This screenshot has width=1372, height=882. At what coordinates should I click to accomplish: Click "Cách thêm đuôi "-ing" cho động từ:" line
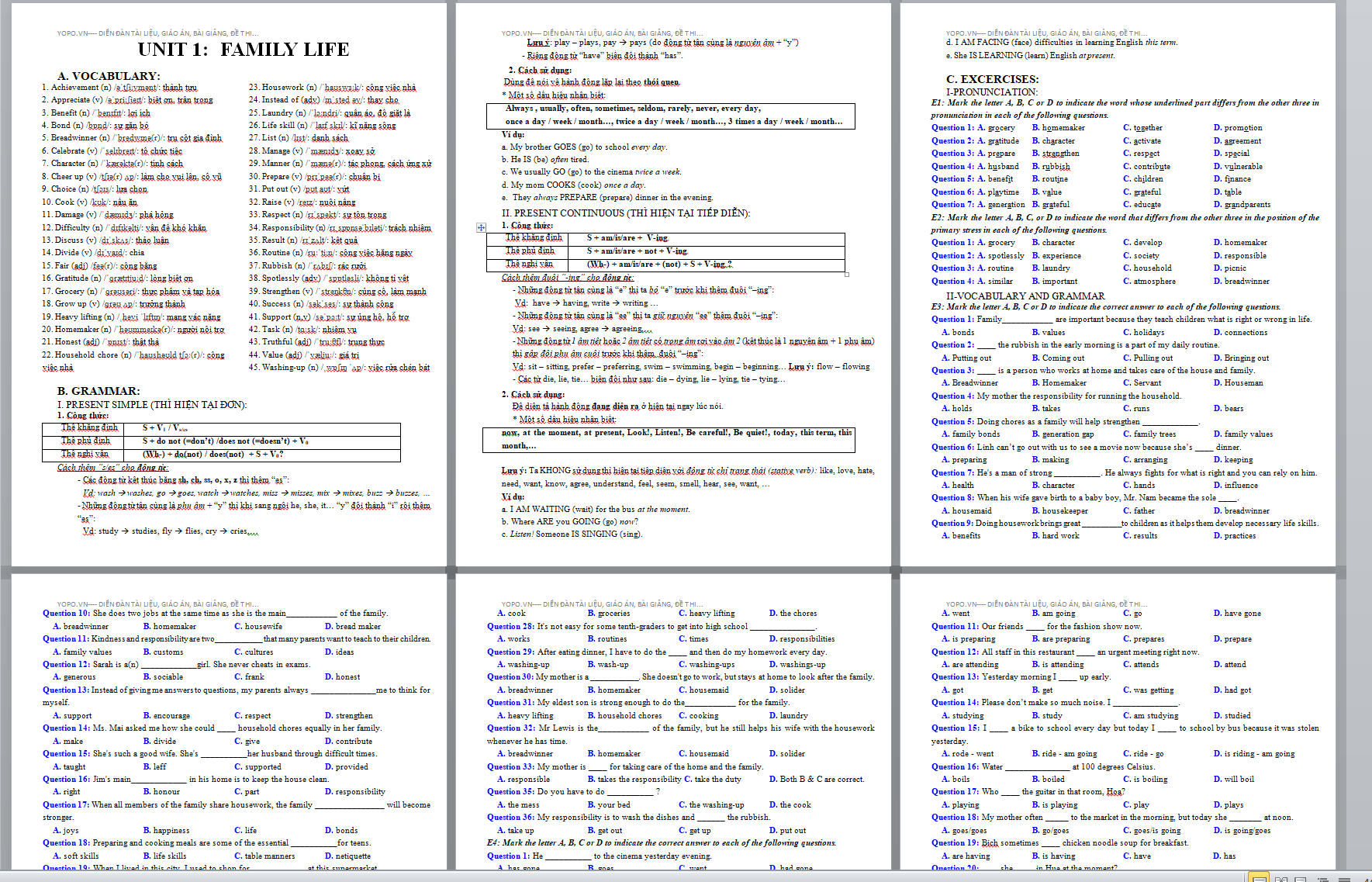[x=568, y=277]
